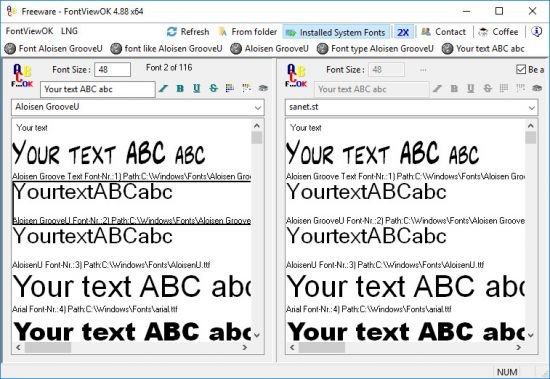The image size is (550, 379).
Task: Open the info icon at toolbar end
Action: 536,32
